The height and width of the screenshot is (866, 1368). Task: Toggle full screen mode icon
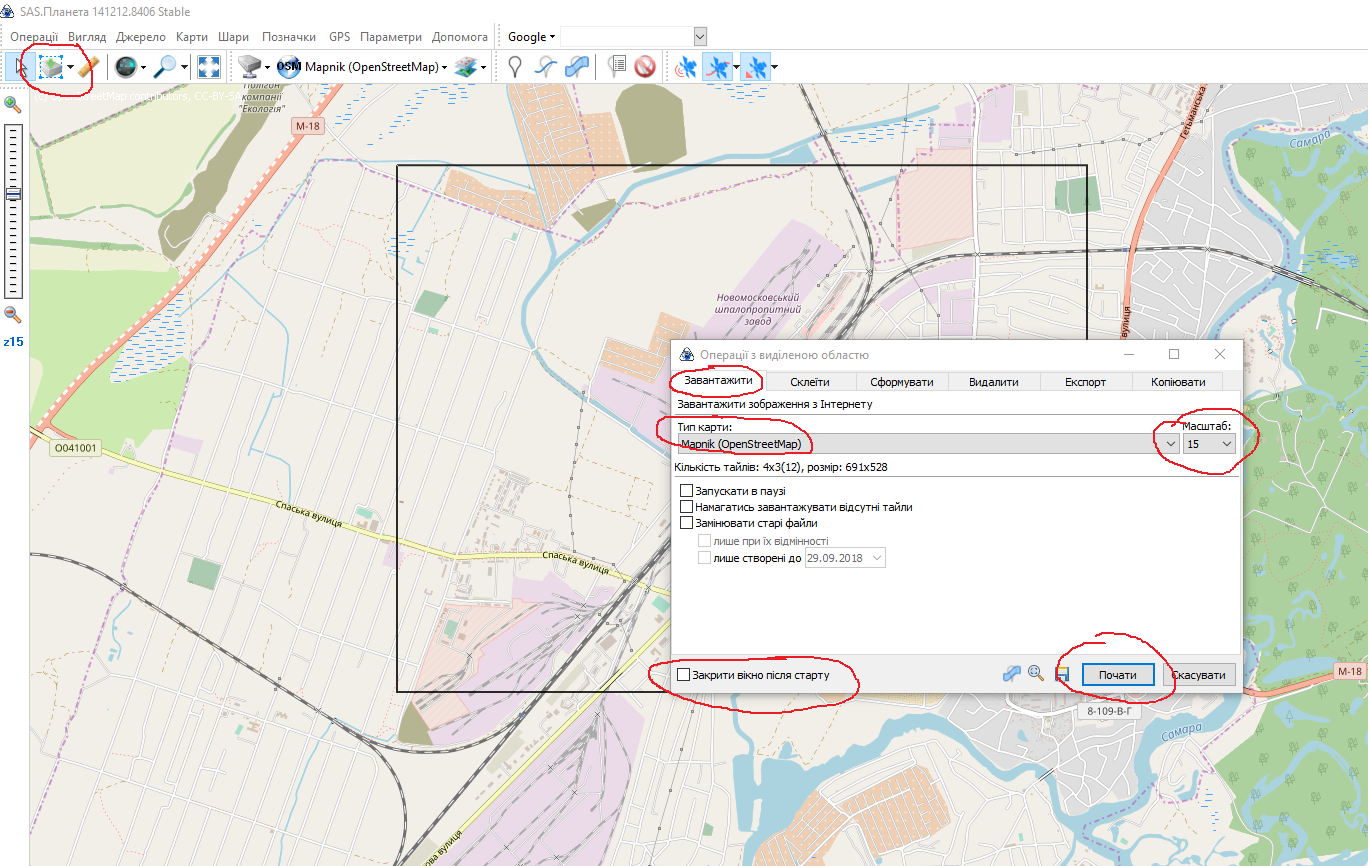[208, 67]
